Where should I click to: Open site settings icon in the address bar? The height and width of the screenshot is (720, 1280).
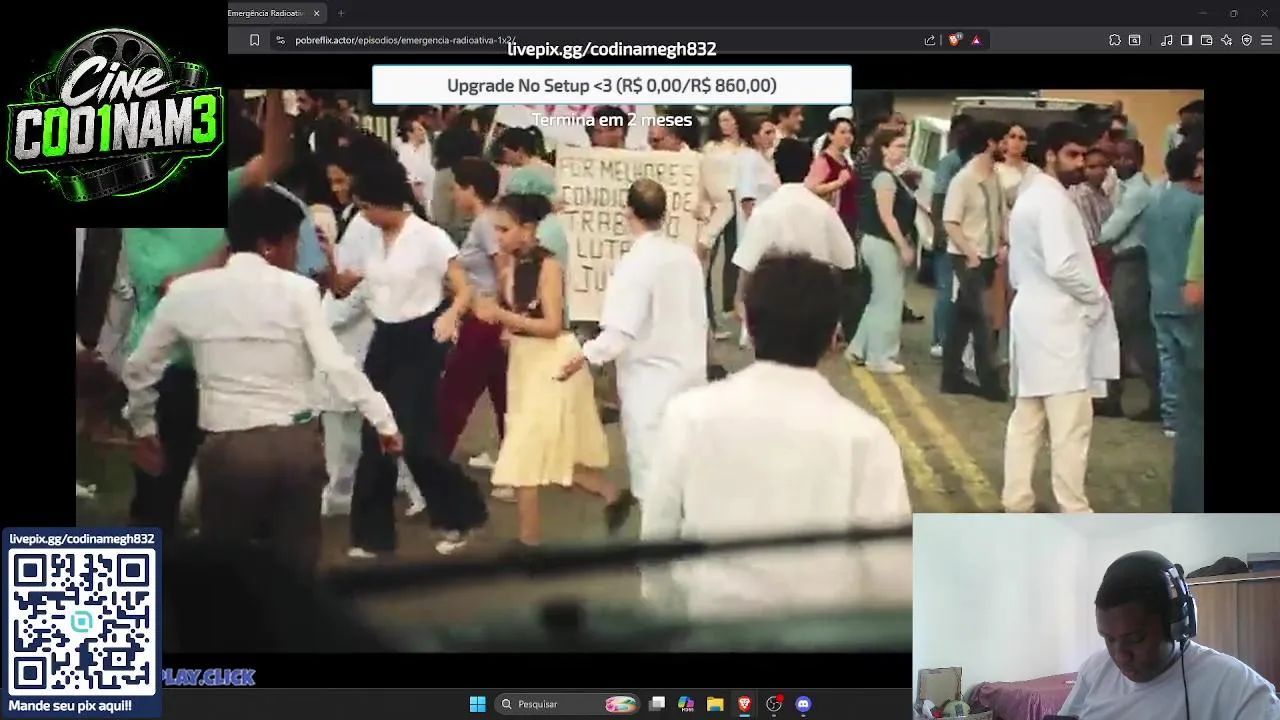(x=280, y=40)
